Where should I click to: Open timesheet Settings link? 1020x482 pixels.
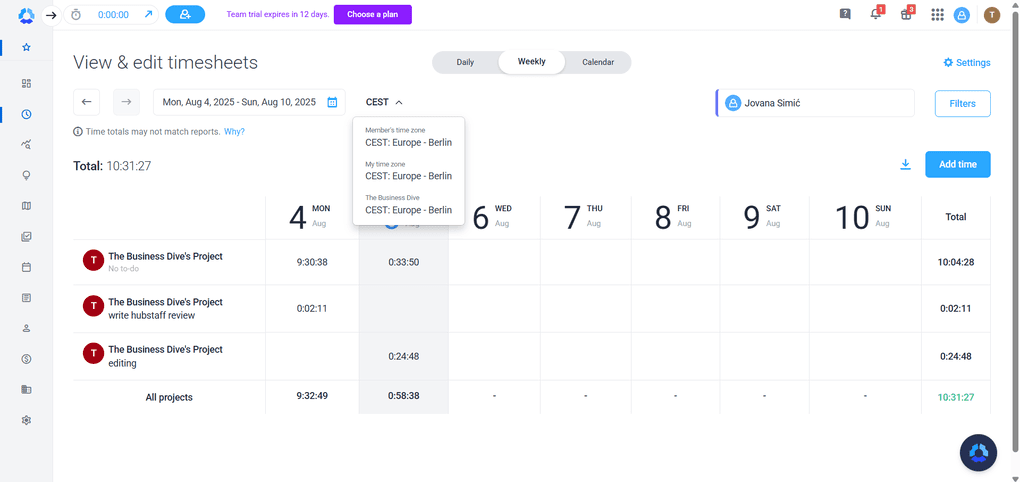coord(967,62)
